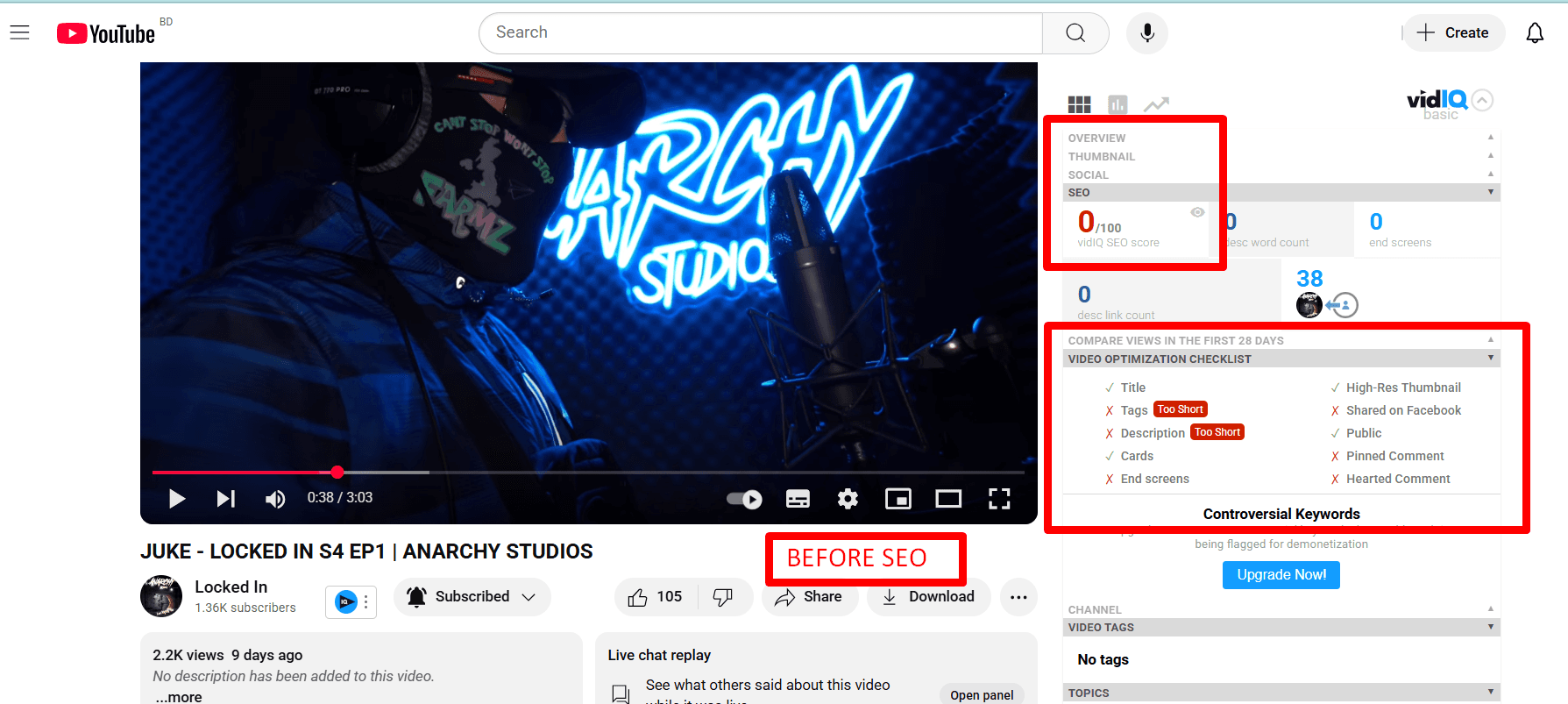This screenshot has height=704, width=1568.
Task: Expand description with ...more
Action: click(x=179, y=697)
